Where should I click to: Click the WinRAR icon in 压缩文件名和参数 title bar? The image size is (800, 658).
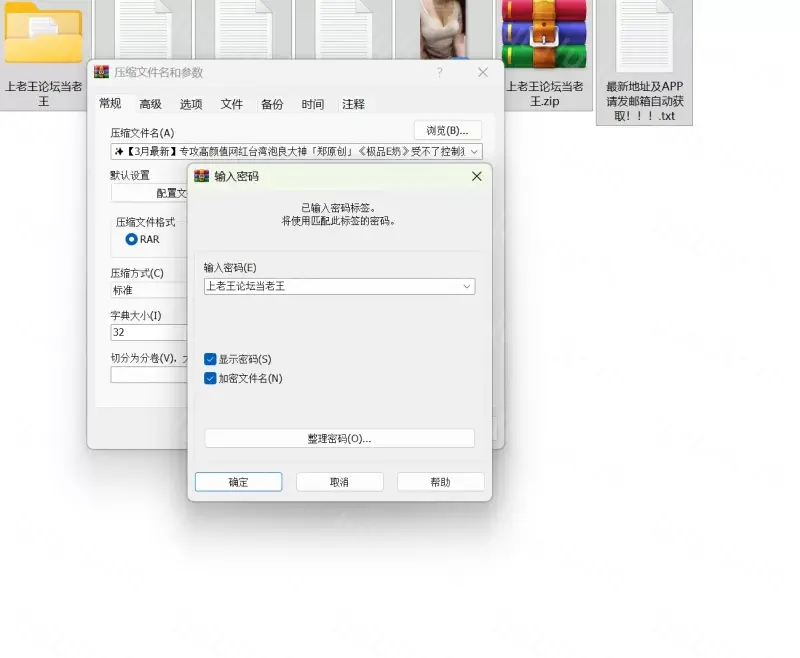pos(102,73)
